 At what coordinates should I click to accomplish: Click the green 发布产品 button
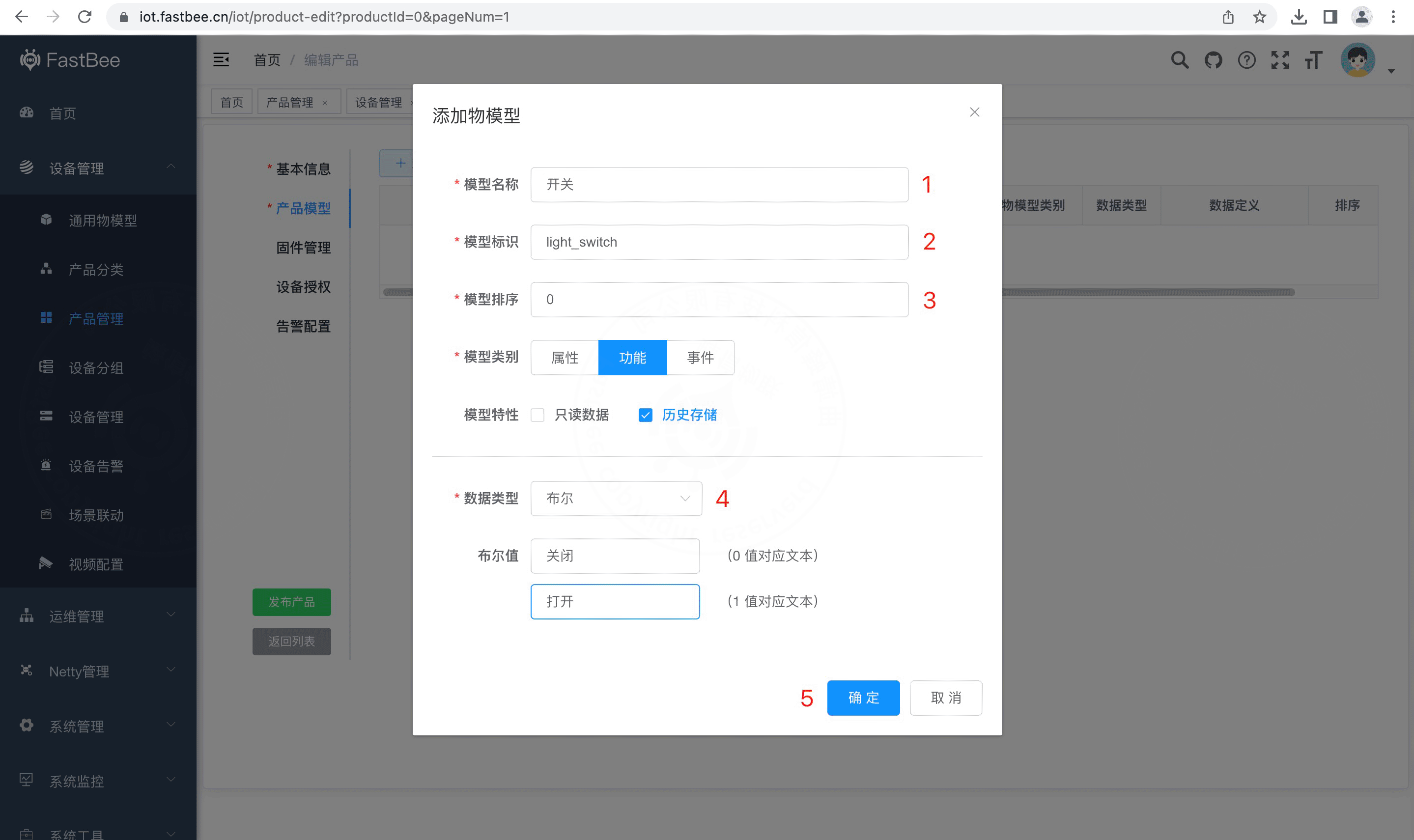pos(291,602)
